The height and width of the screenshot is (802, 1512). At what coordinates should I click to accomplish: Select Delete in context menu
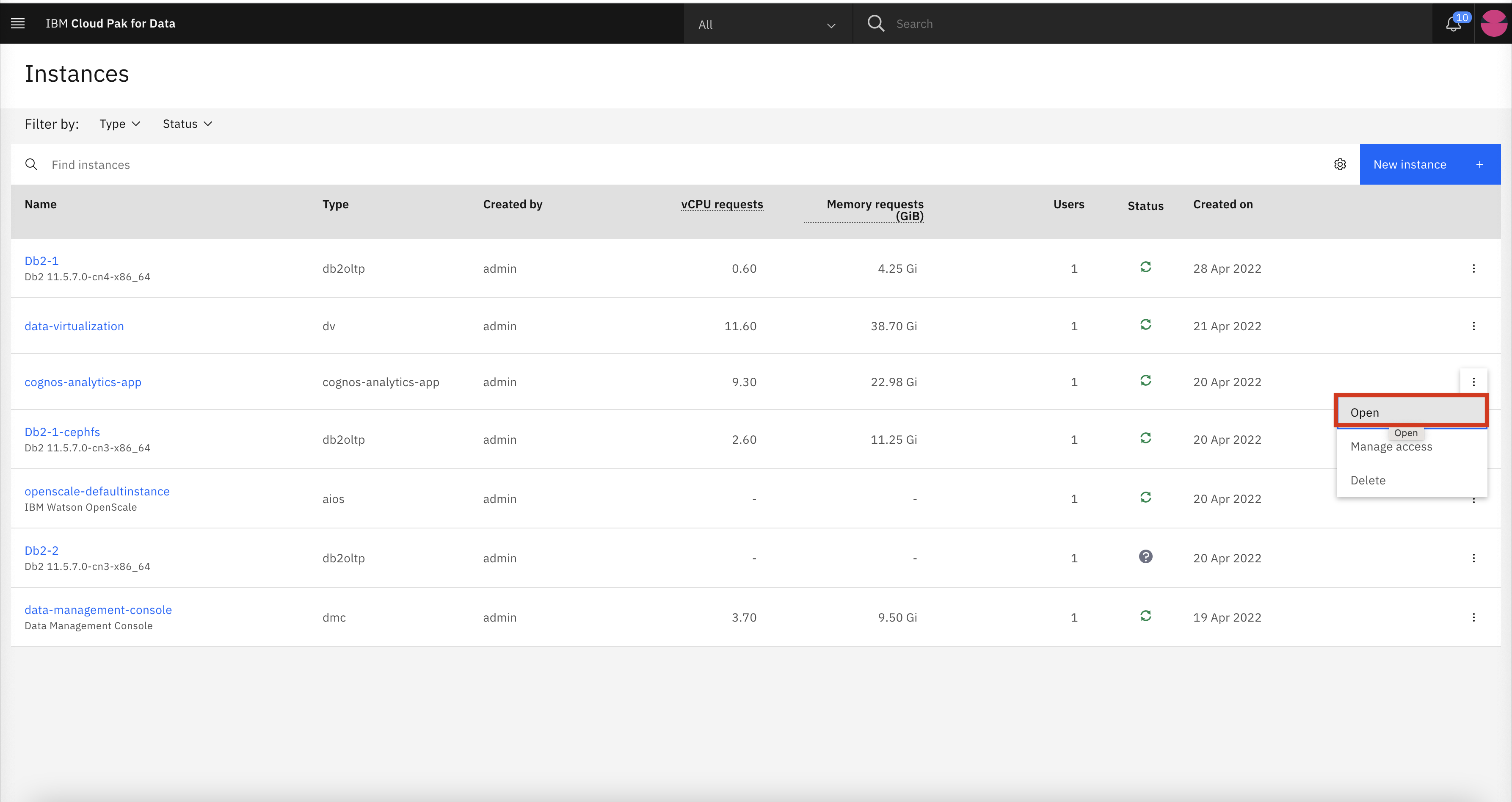click(1411, 480)
